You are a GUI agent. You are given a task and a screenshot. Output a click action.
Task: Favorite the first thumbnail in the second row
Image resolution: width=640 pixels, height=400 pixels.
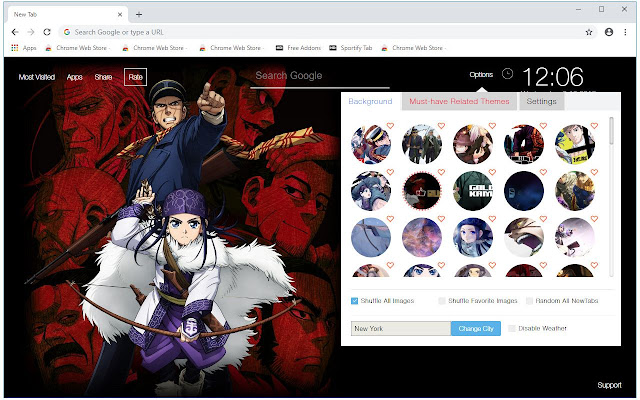click(390, 172)
